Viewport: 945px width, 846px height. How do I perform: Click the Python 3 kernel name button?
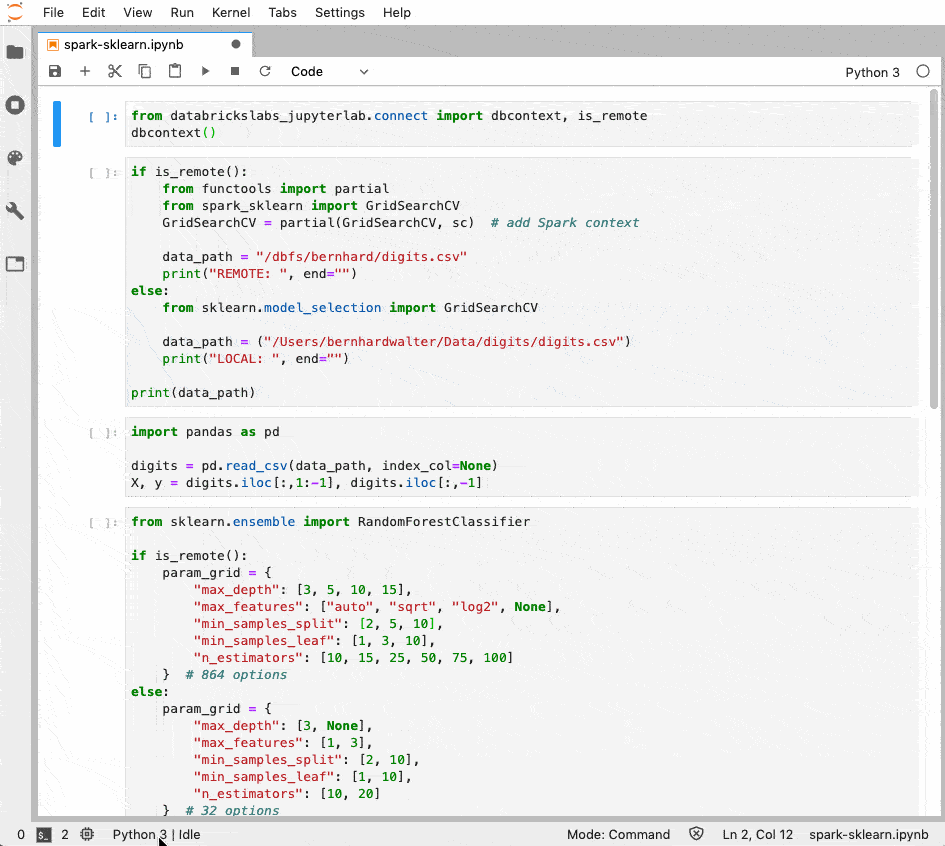point(872,72)
